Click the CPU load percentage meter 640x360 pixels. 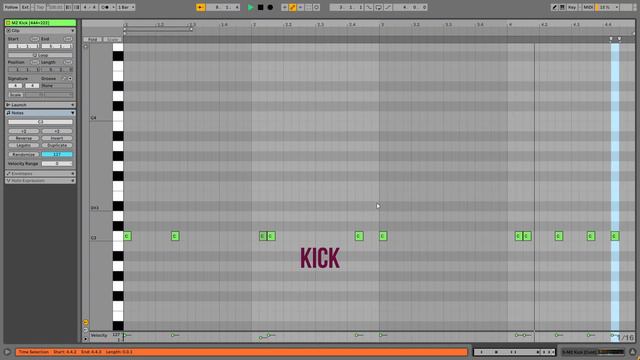[x=608, y=7]
